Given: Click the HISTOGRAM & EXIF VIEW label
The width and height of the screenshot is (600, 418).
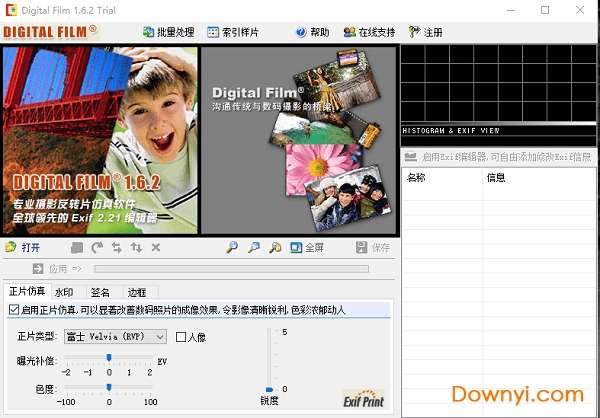Looking at the screenshot, I should [451, 131].
